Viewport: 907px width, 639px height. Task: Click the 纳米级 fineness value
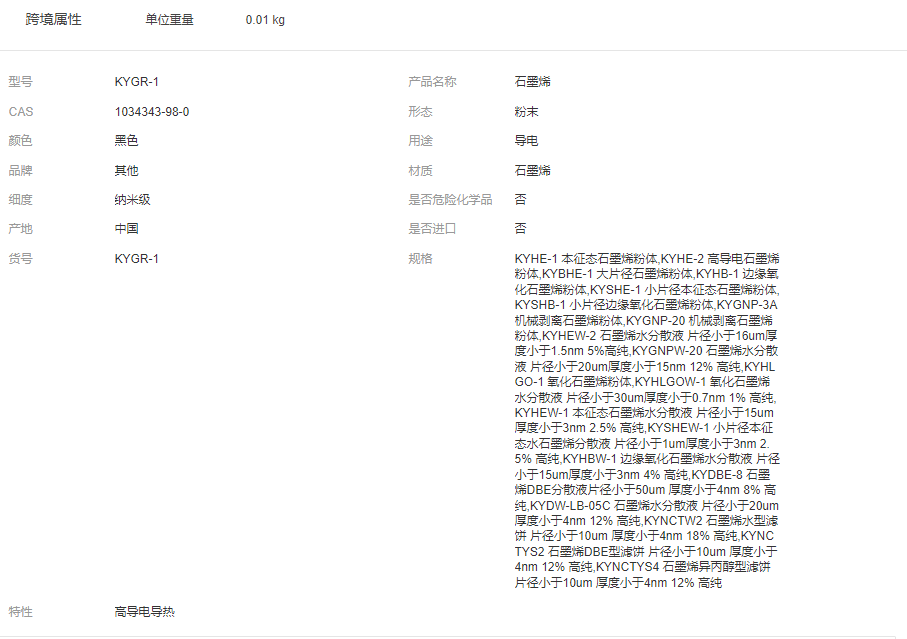[x=133, y=200]
